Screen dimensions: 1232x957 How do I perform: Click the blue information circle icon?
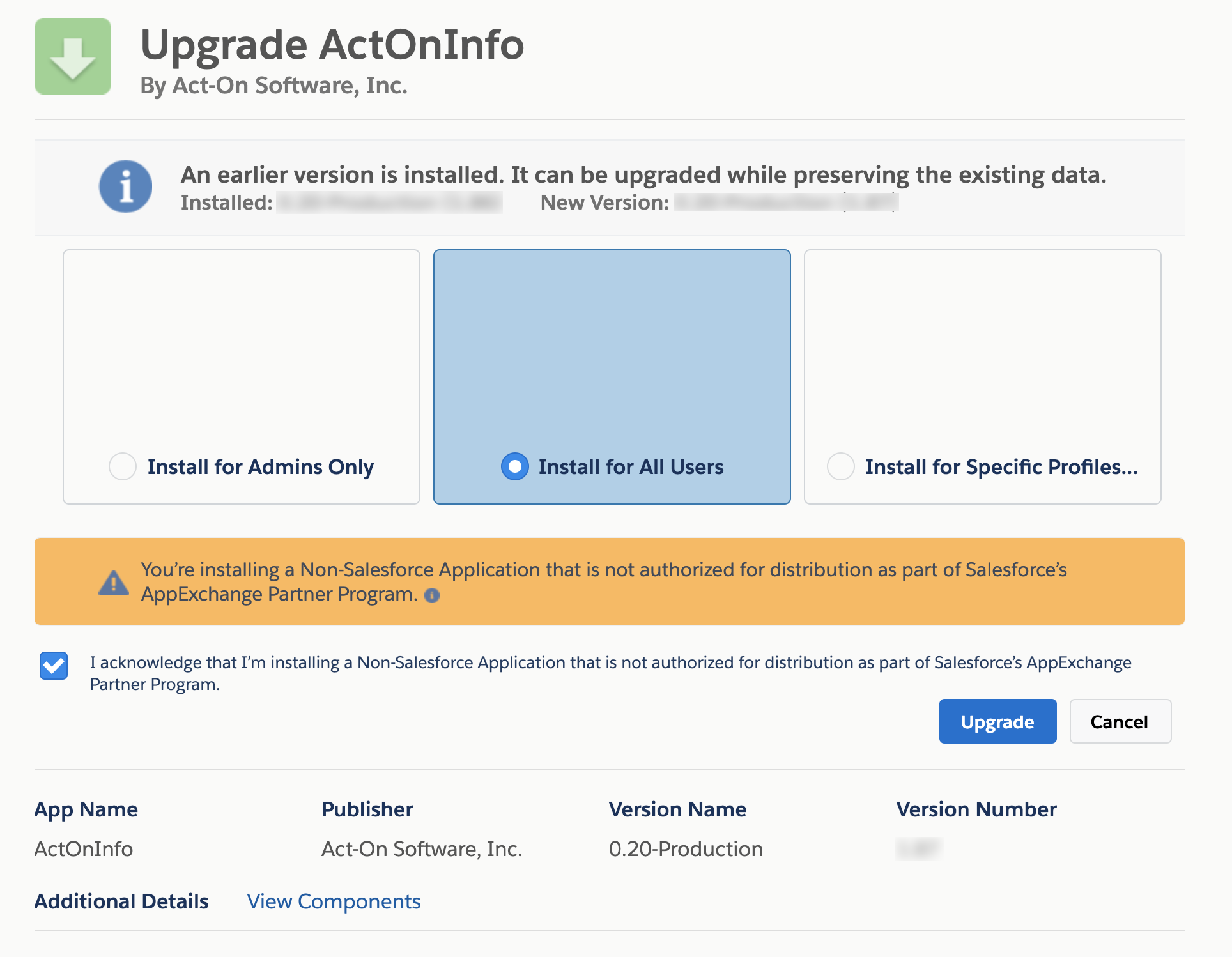click(x=125, y=187)
